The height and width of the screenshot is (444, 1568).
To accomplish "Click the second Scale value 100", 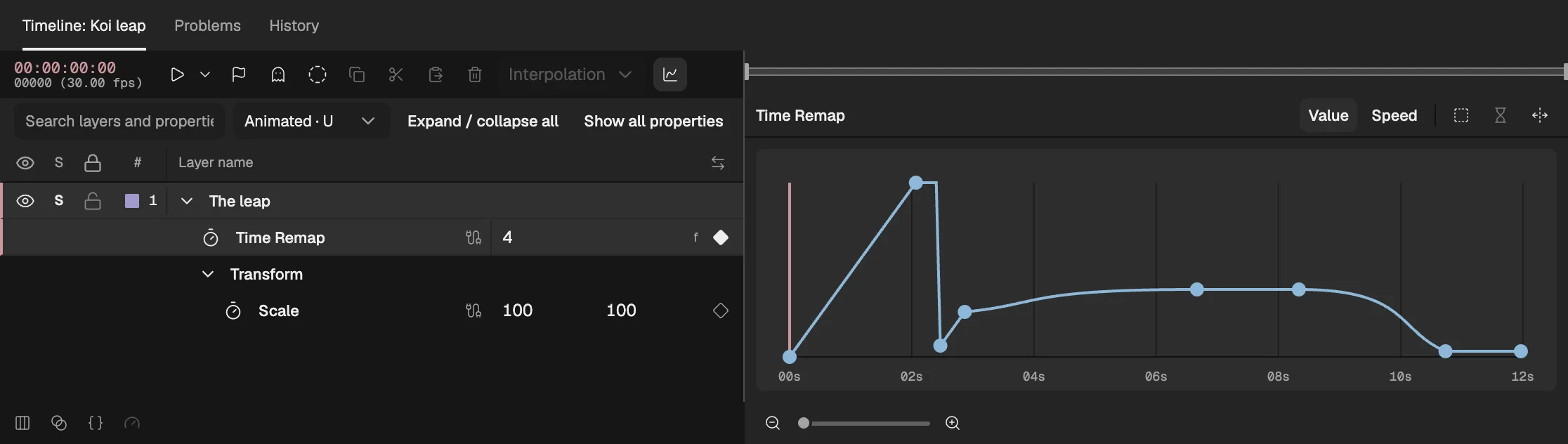I will pos(621,311).
